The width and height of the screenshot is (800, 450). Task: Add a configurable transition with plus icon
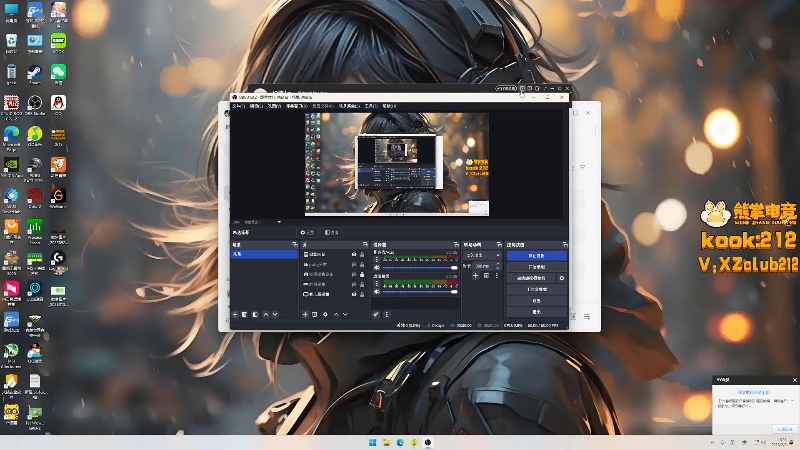pos(475,276)
